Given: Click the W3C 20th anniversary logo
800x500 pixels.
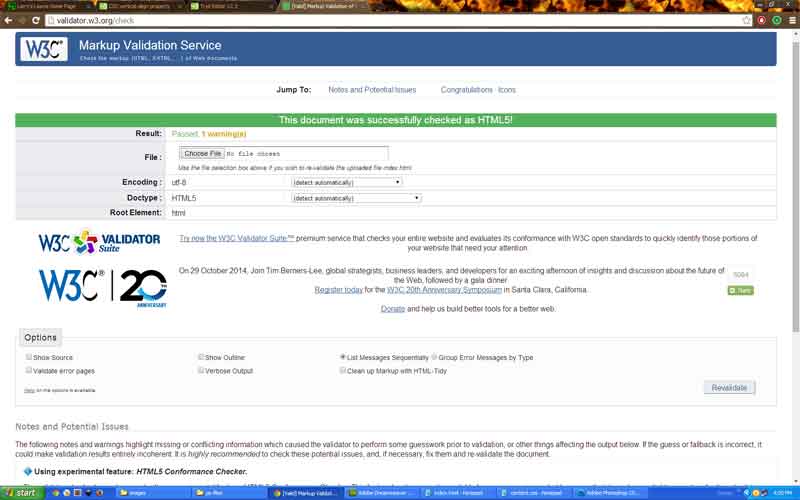Looking at the screenshot, I should 103,288.
